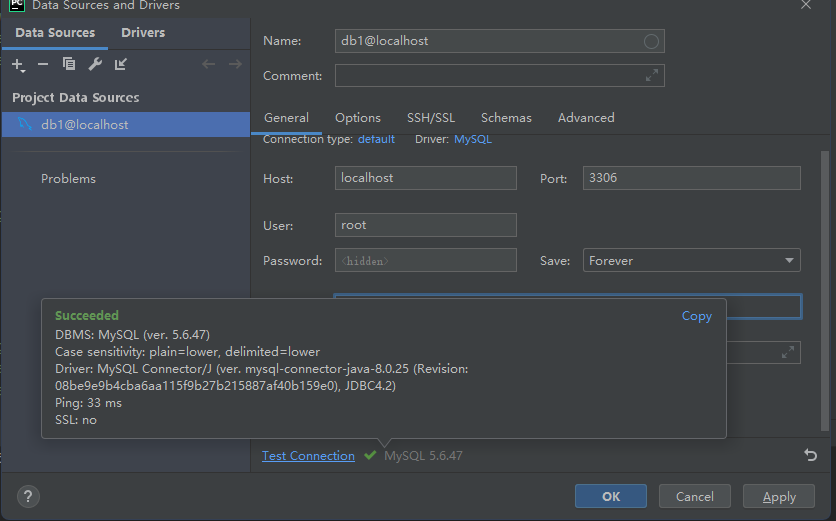The width and height of the screenshot is (836, 521).
Task: Click the Host input field
Action: point(426,178)
